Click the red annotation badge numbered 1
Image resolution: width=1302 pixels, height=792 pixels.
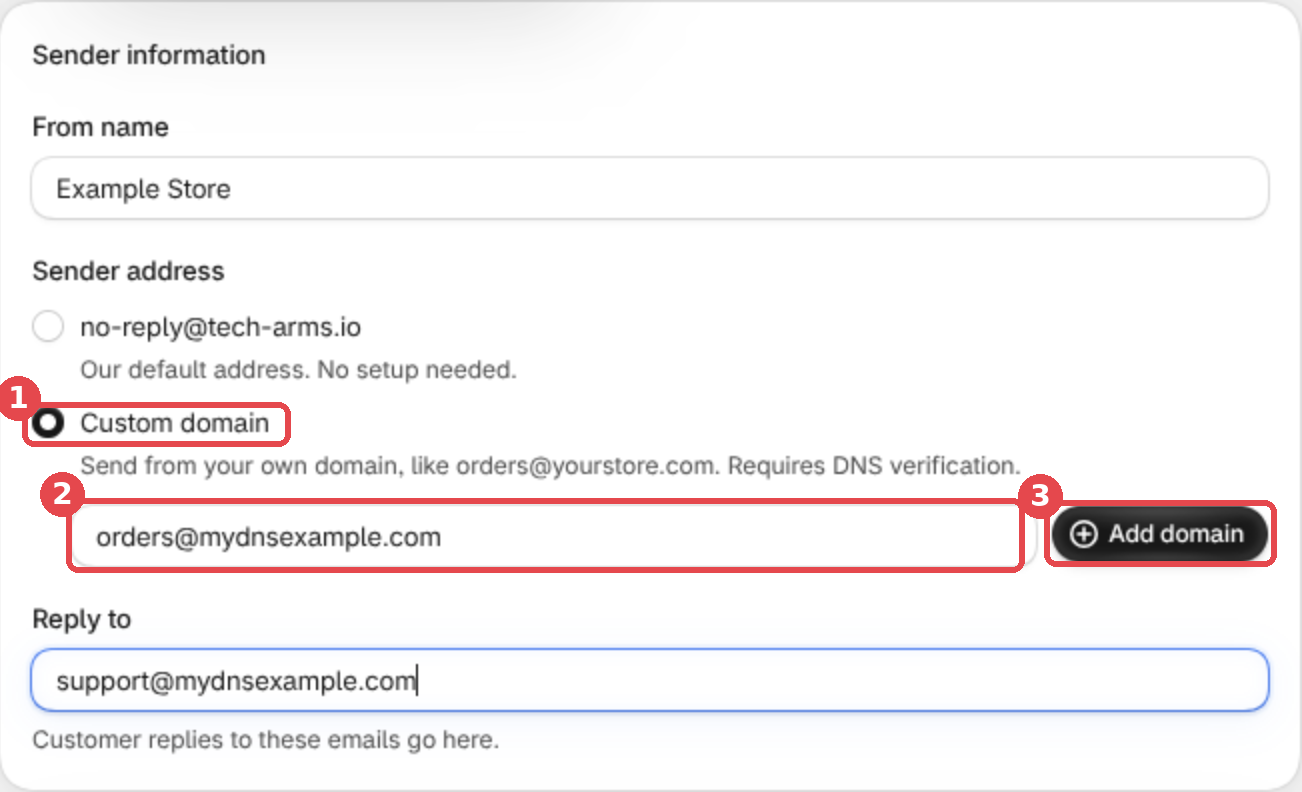point(15,400)
